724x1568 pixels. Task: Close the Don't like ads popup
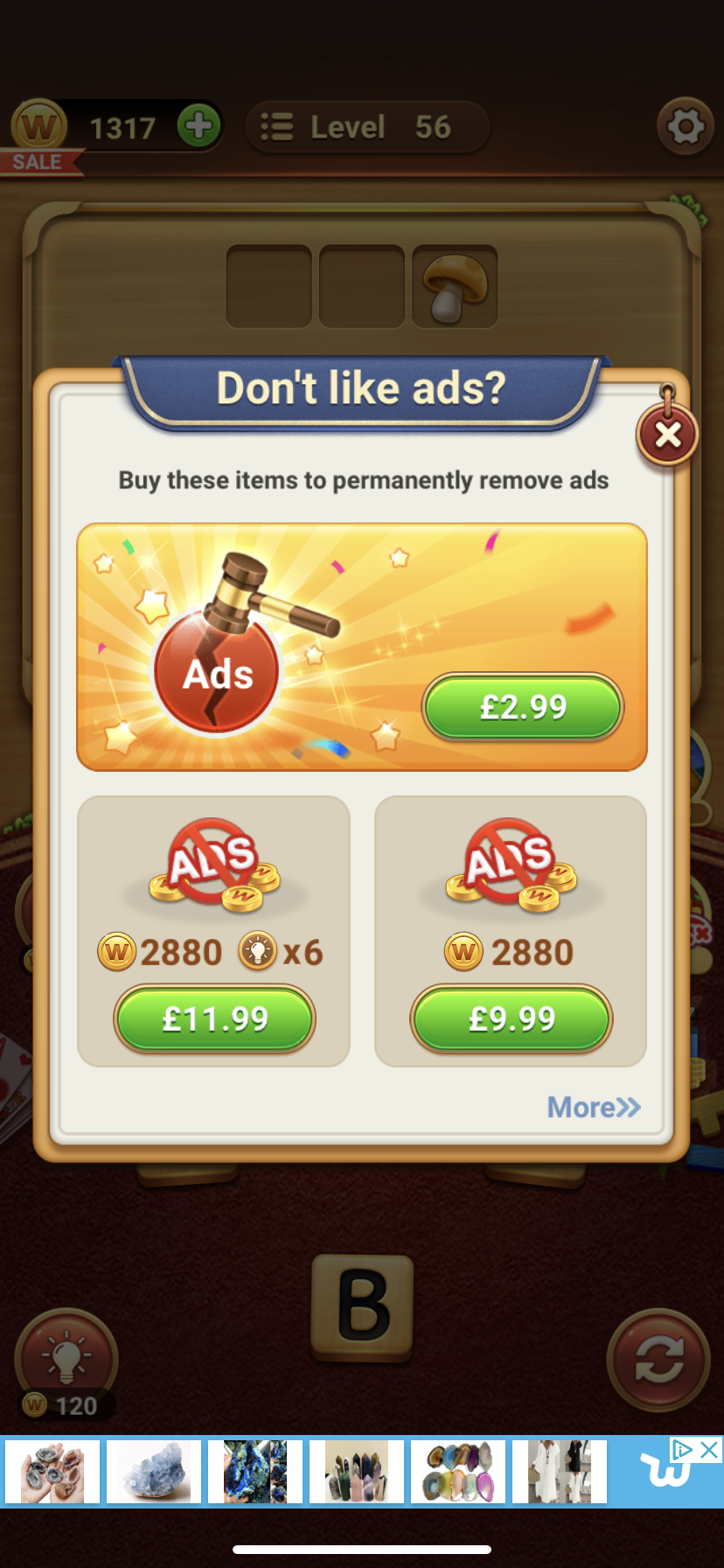667,434
